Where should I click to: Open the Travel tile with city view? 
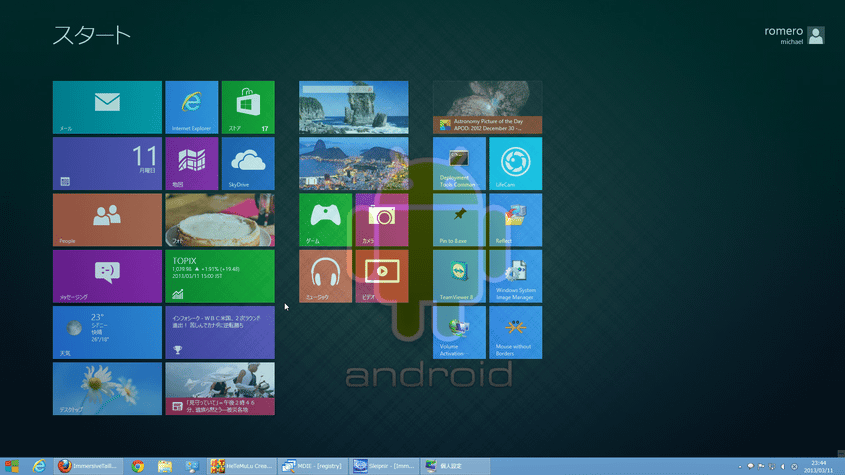[354, 163]
